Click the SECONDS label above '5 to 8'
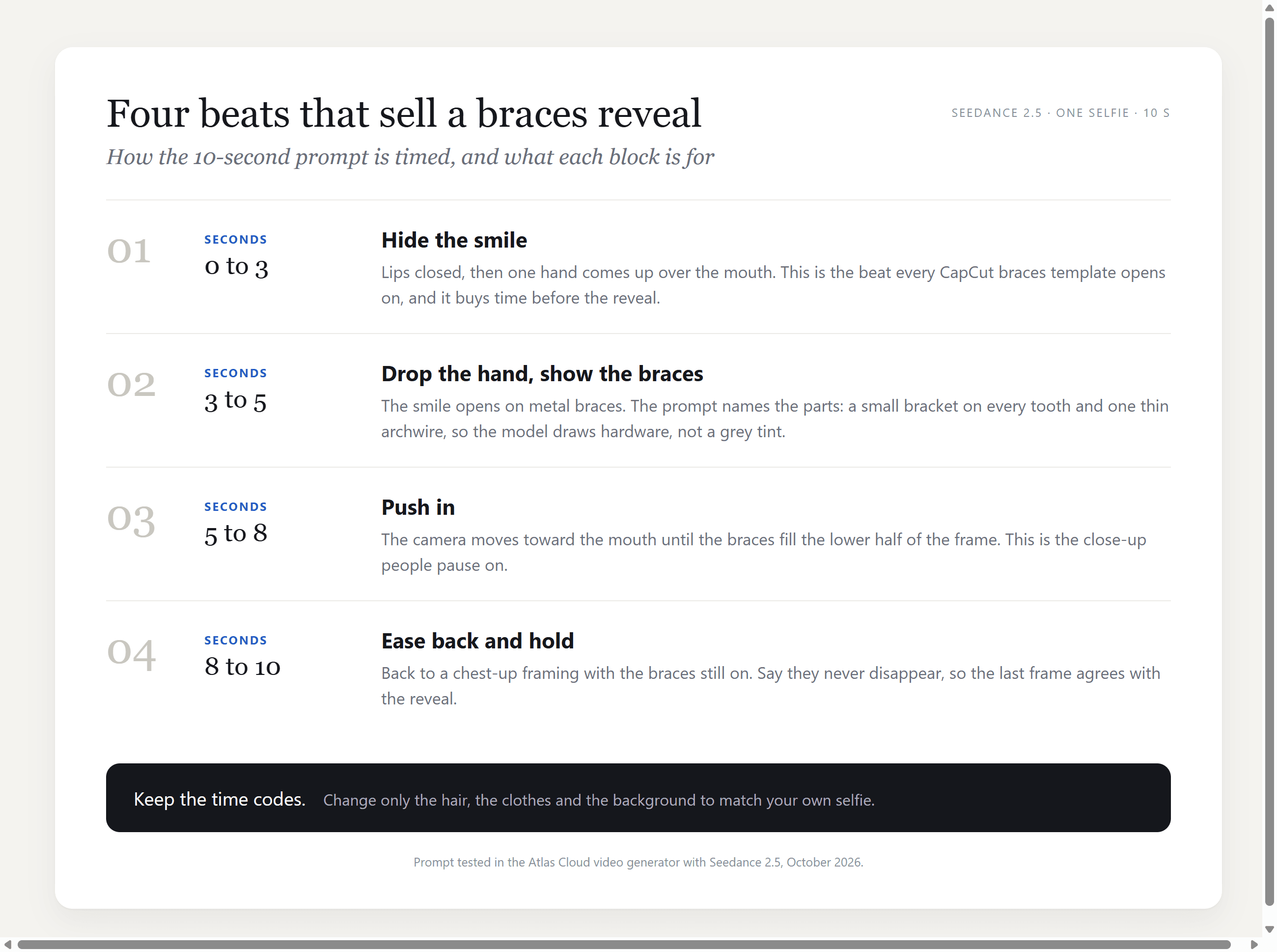This screenshot has width=1277, height=952. tap(236, 506)
